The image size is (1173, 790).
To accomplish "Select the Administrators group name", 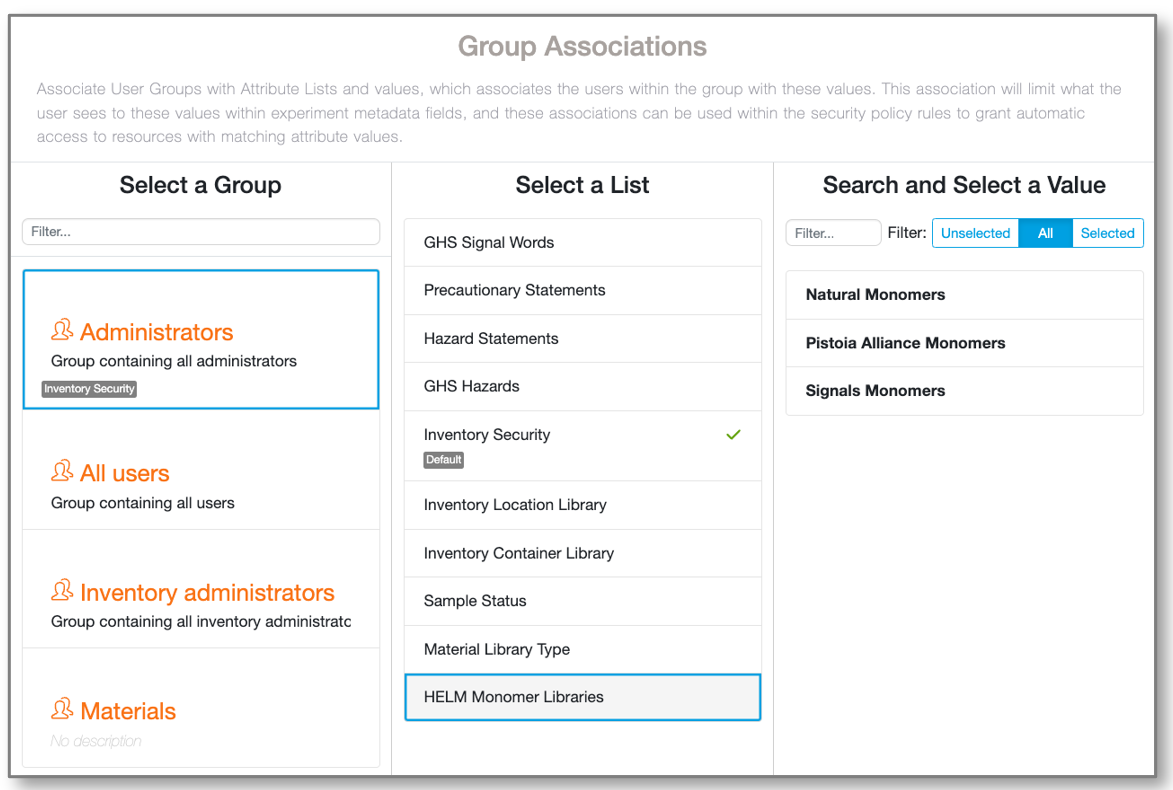I will click(x=156, y=332).
